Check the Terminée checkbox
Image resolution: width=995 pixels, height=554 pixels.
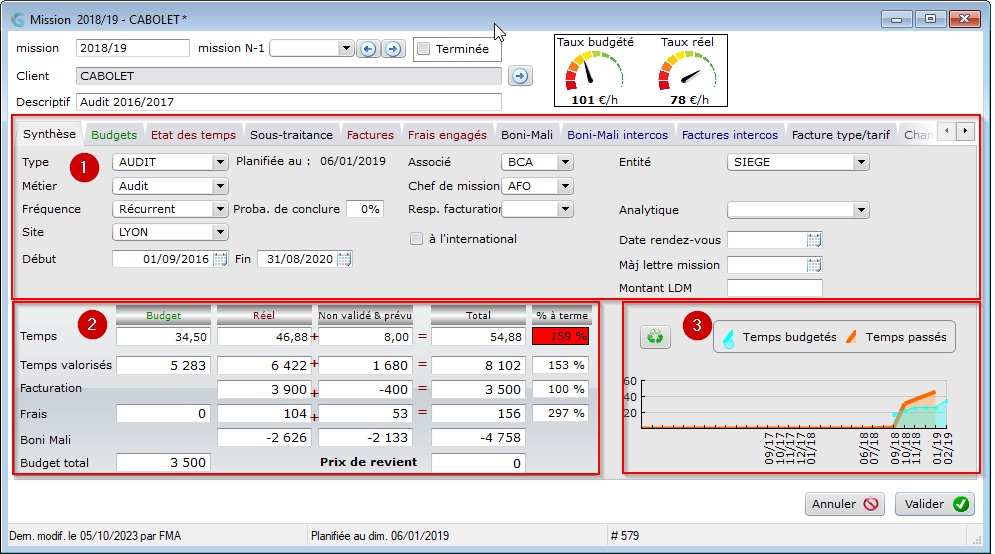pyautogui.click(x=424, y=49)
